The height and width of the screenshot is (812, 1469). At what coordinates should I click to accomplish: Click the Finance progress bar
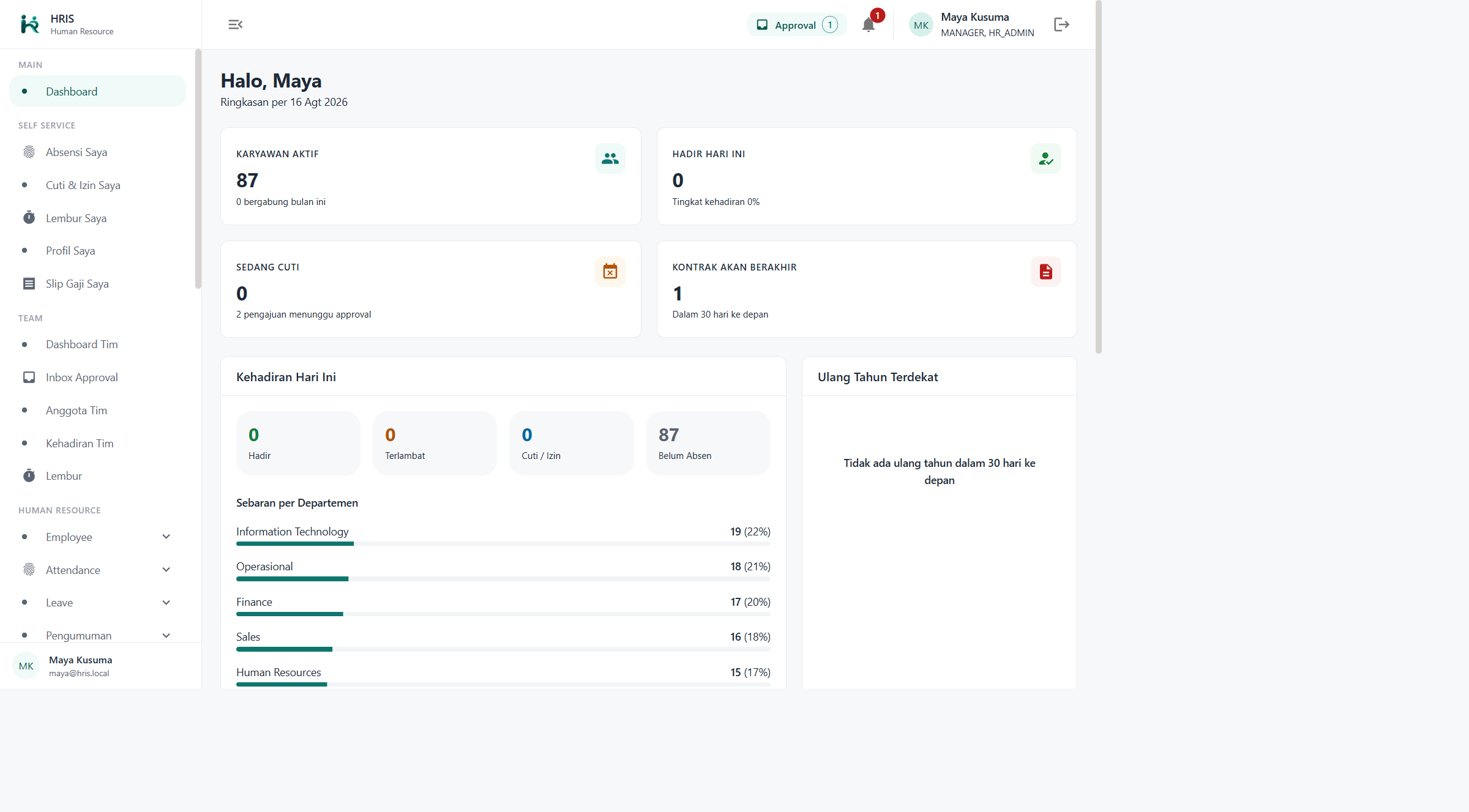click(503, 614)
